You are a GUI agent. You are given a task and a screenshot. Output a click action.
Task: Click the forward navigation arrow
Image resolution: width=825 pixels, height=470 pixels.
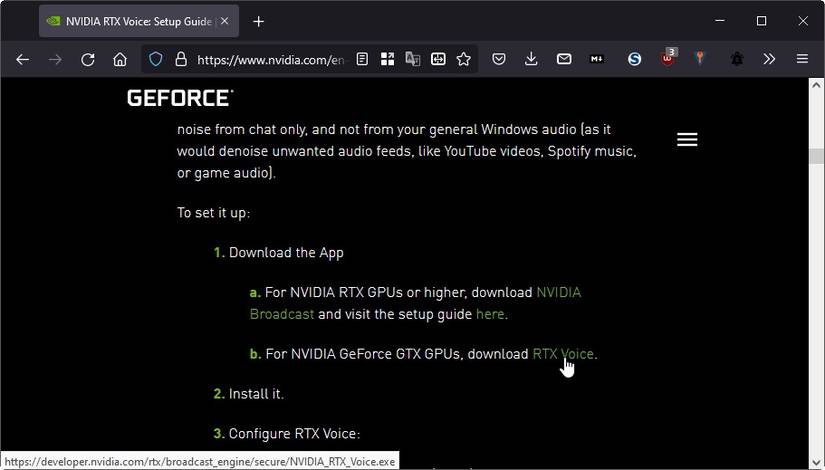55,59
